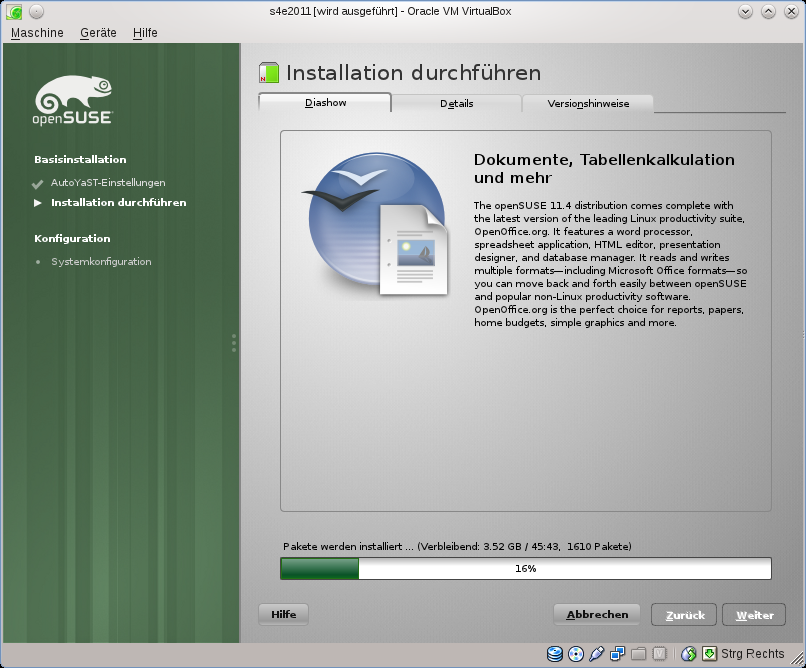Image resolution: width=806 pixels, height=668 pixels.
Task: Switch to the Details tab
Action: [x=456, y=103]
